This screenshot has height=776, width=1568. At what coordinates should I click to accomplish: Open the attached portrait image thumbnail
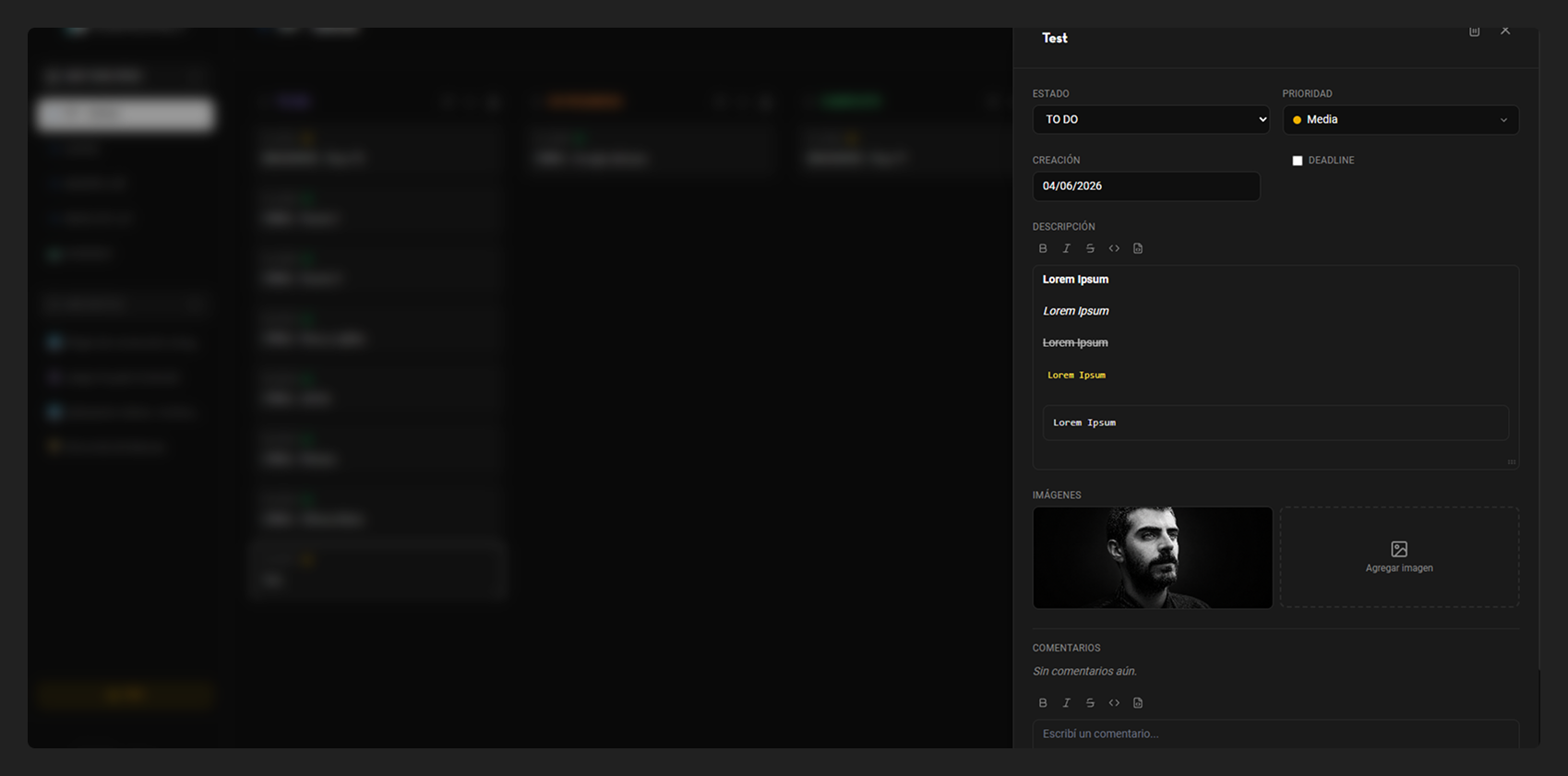click(1153, 557)
